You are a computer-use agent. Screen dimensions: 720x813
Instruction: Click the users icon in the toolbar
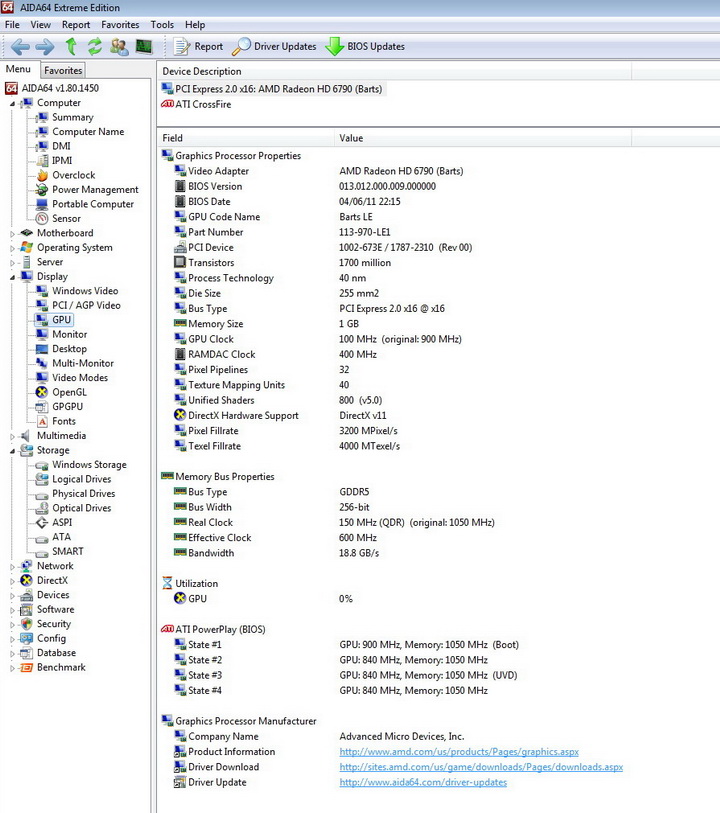click(x=119, y=47)
